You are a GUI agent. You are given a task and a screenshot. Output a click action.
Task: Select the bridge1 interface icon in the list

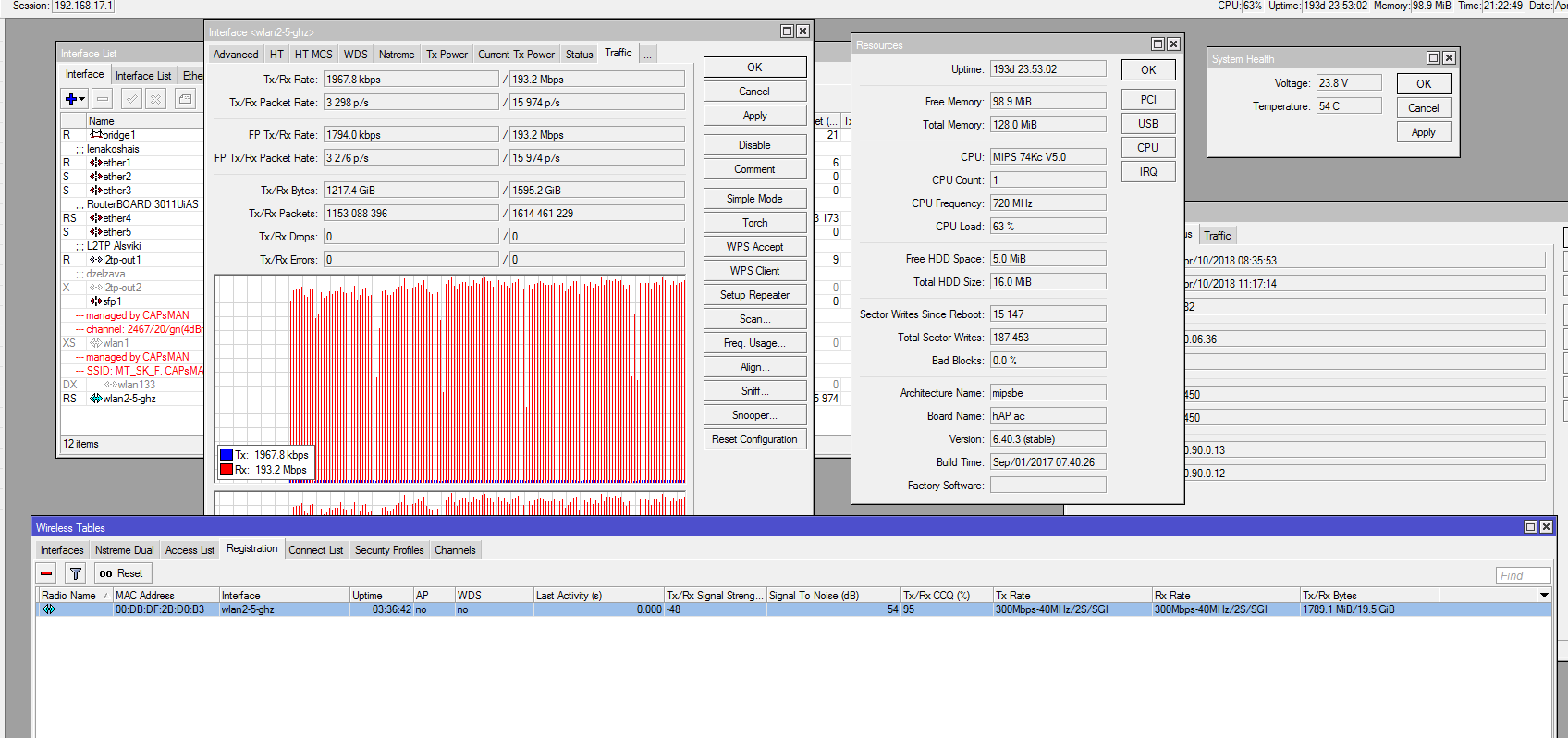click(95, 135)
